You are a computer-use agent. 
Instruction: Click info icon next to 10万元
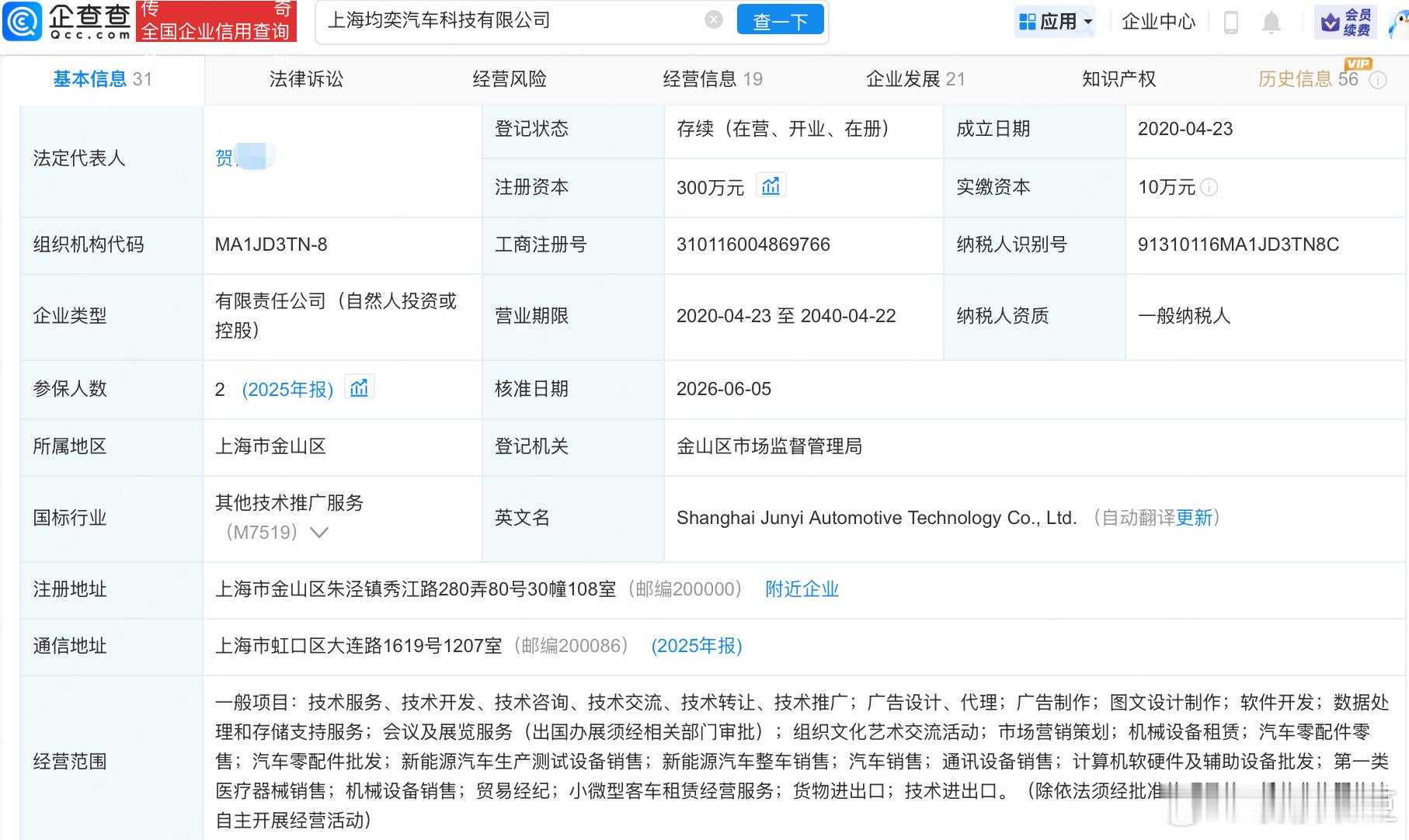click(1209, 187)
